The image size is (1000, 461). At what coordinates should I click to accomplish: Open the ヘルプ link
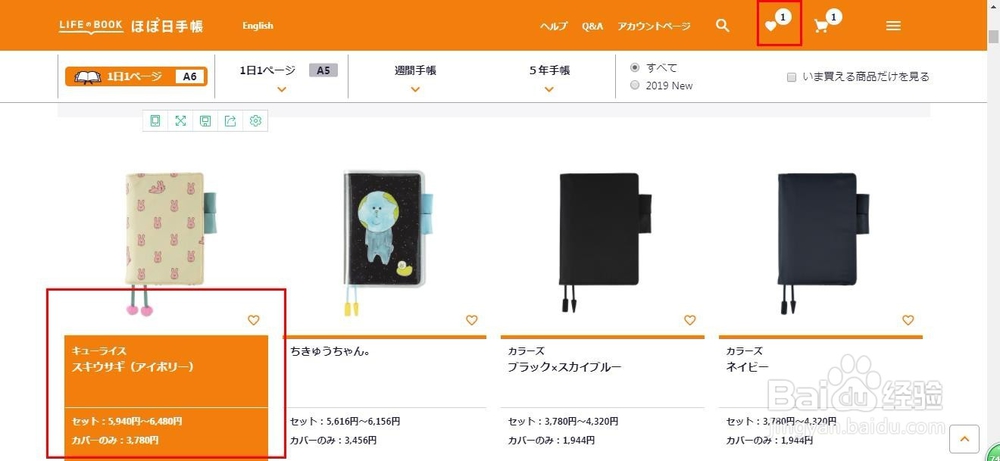tap(554, 26)
